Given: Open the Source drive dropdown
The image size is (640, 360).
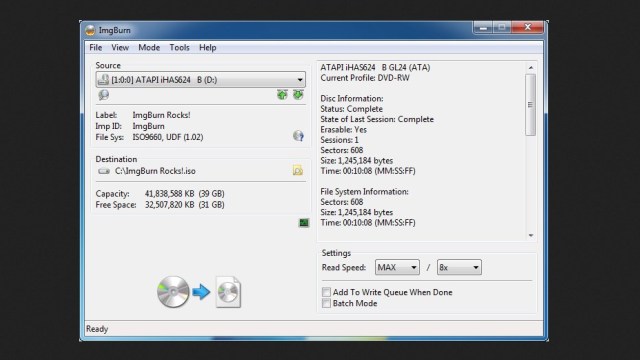Looking at the screenshot, I should [200, 80].
